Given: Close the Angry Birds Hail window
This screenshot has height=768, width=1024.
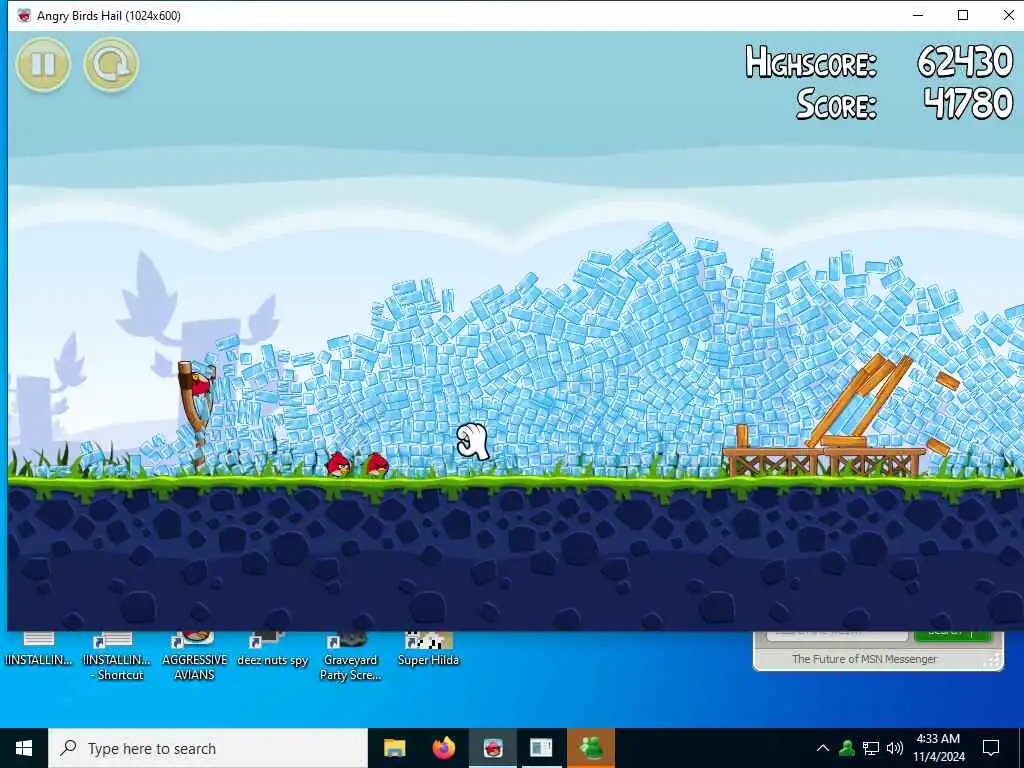Looking at the screenshot, I should 1008,15.
